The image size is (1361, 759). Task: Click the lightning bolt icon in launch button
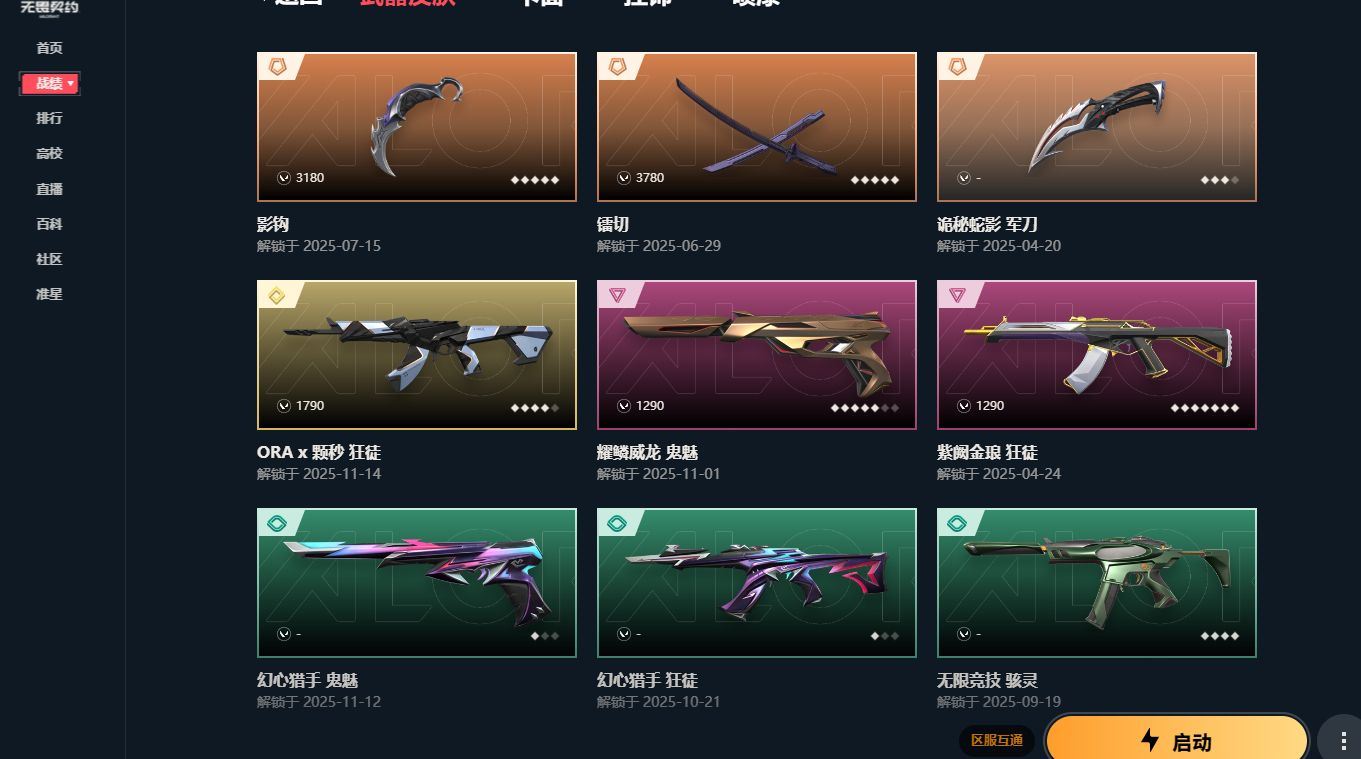(x=1150, y=741)
